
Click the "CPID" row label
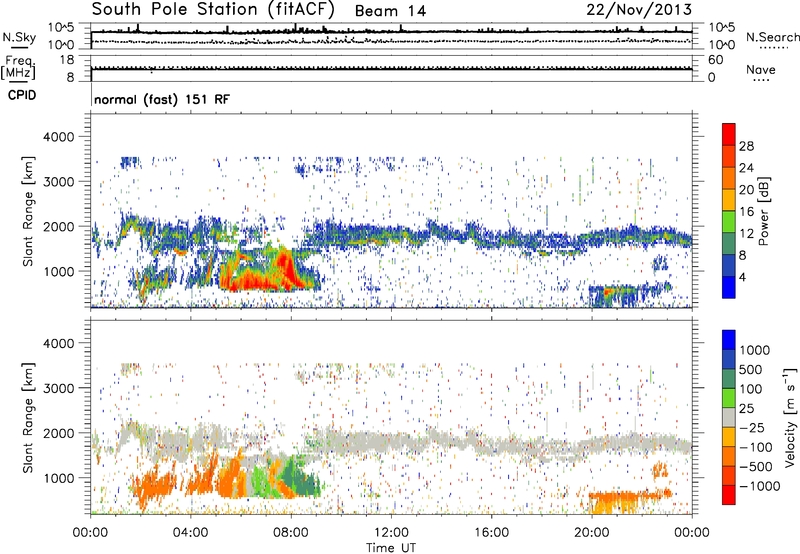point(22,95)
